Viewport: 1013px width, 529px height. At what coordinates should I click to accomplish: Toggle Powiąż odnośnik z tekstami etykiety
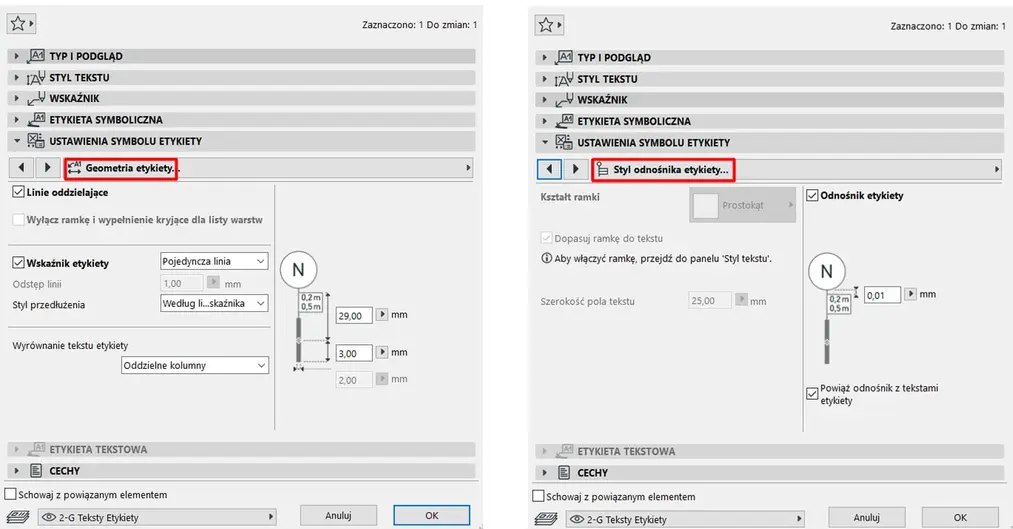[812, 394]
